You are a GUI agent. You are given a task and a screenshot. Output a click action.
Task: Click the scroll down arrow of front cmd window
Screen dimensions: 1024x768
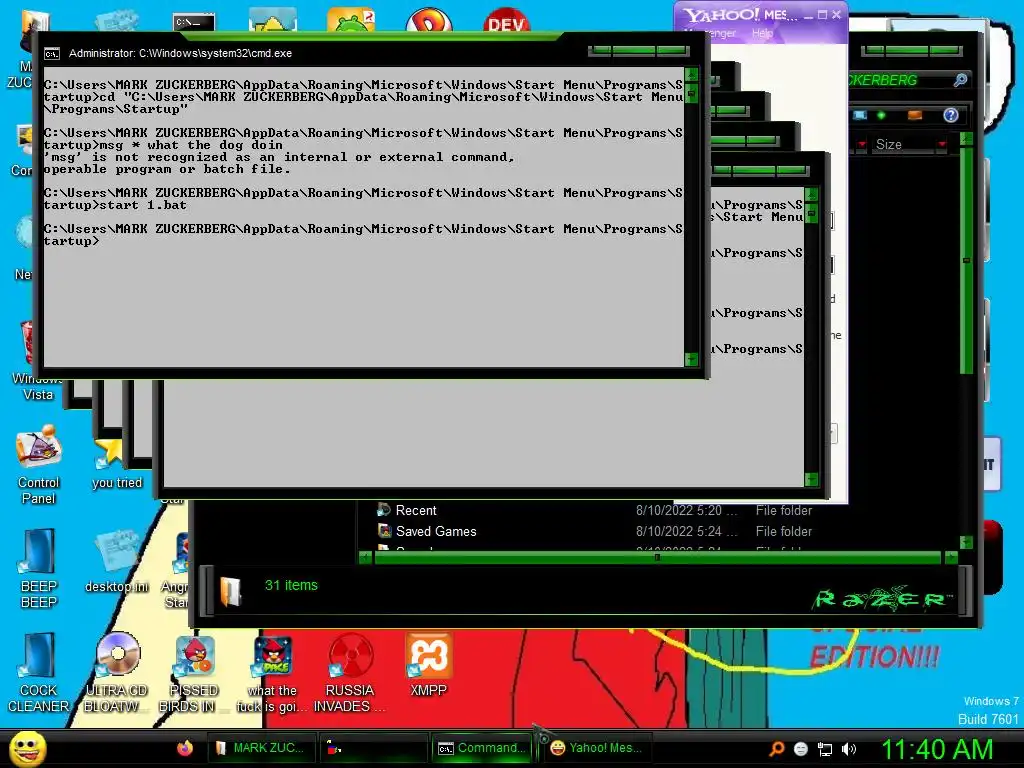click(x=692, y=359)
